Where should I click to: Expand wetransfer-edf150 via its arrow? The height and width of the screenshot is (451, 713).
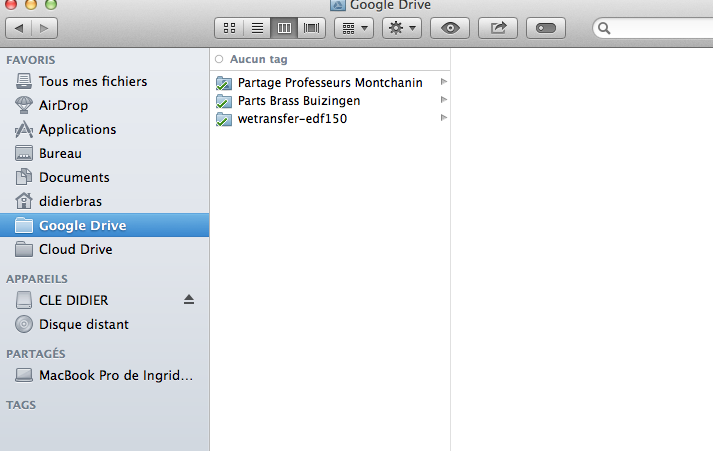(444, 118)
